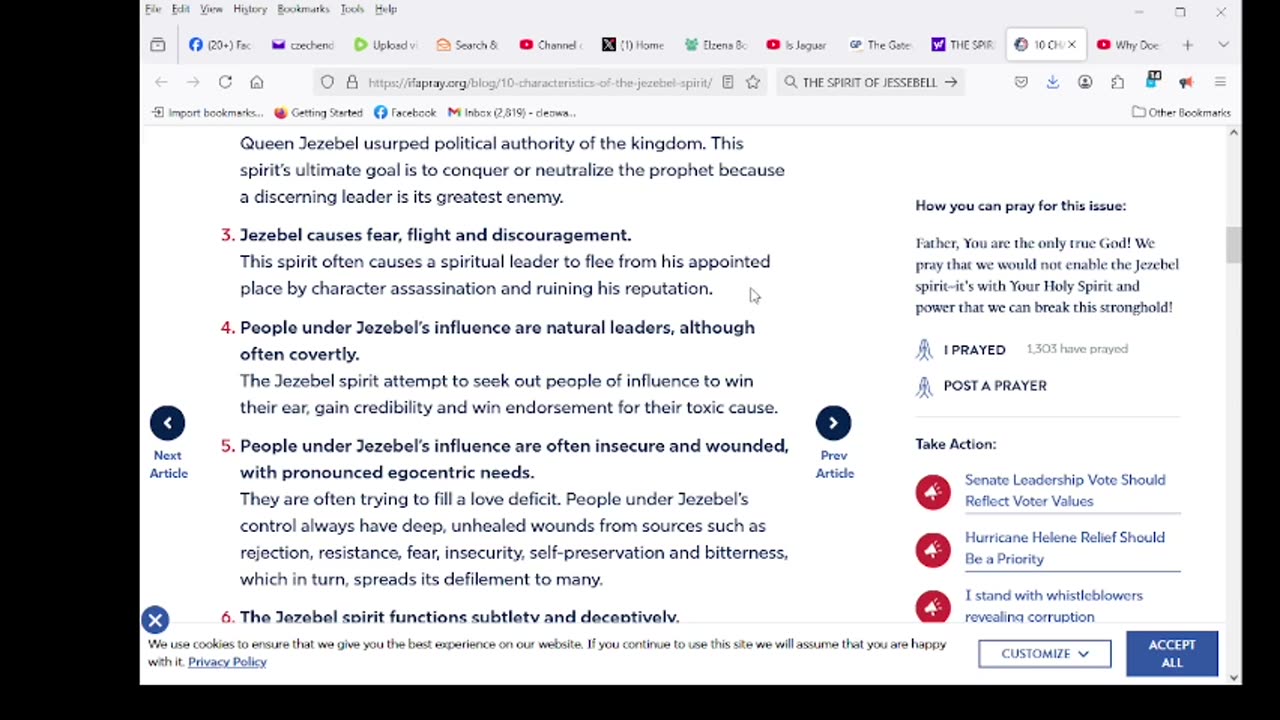Open the Firefox account icon
The height and width of the screenshot is (720, 1280).
click(x=1085, y=82)
